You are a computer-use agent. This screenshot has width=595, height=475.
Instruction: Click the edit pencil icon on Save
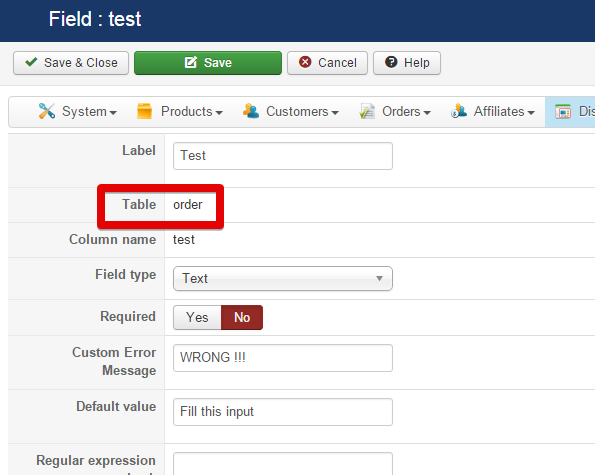(190, 62)
